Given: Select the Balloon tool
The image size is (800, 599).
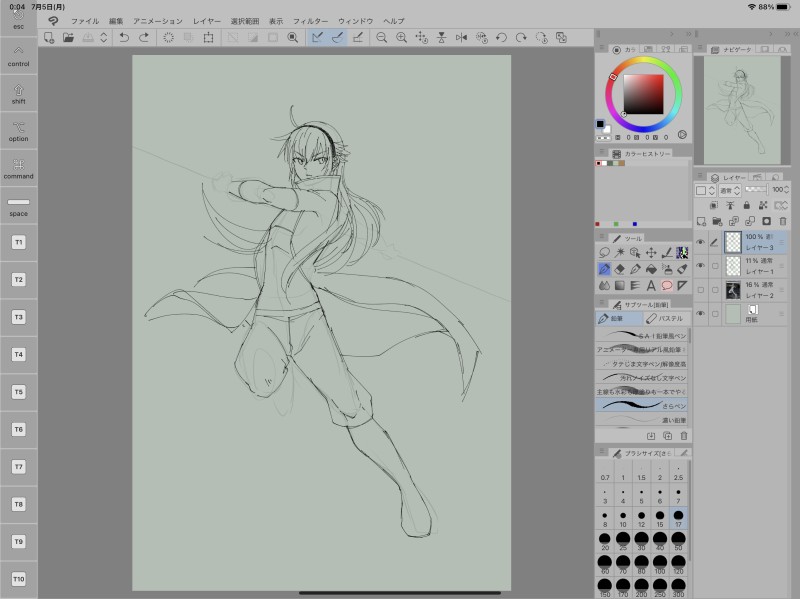Looking at the screenshot, I should tap(667, 286).
